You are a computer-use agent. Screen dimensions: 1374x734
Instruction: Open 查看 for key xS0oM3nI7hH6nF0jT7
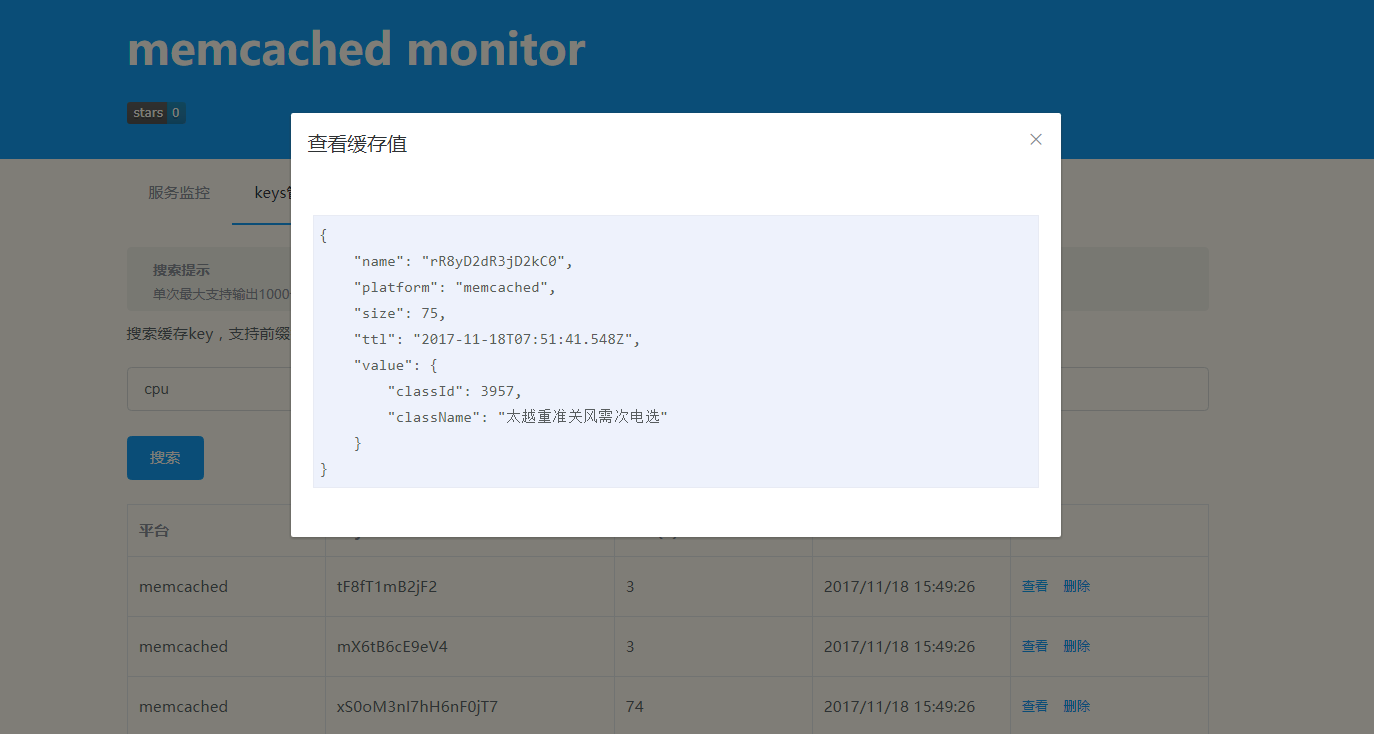[1035, 706]
